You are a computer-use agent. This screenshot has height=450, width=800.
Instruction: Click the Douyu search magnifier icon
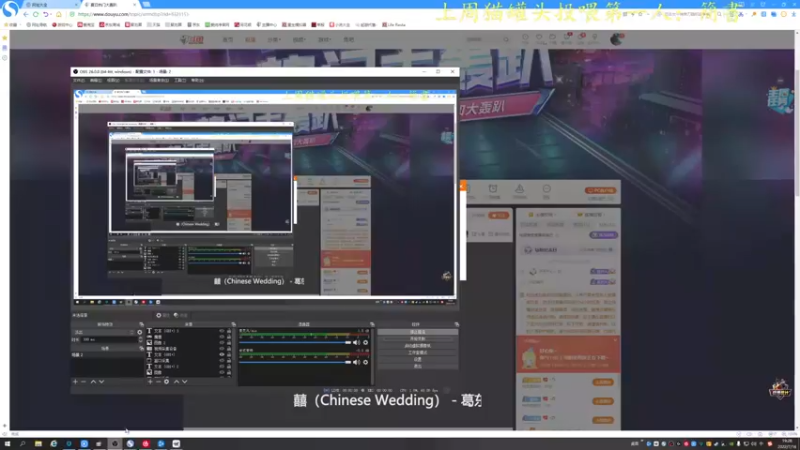pyautogui.click(x=506, y=39)
